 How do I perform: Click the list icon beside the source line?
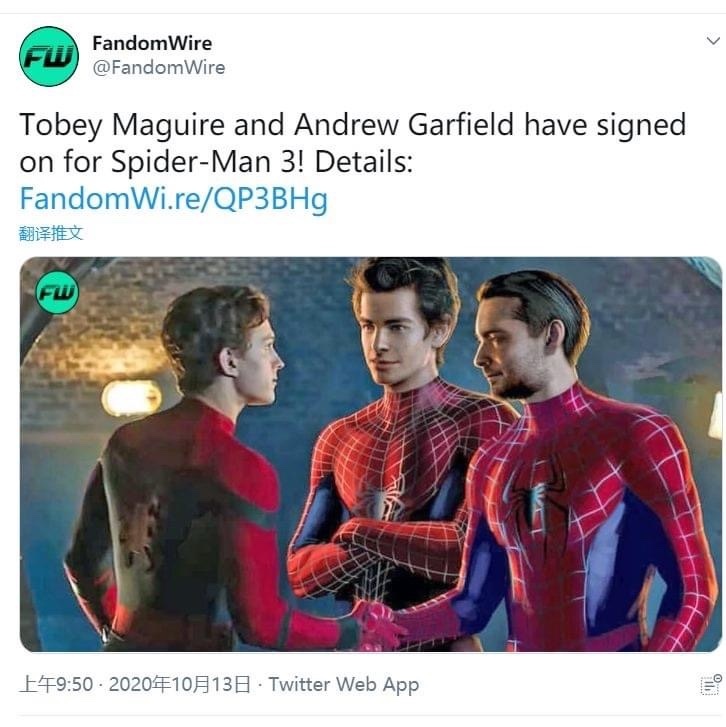pyautogui.click(x=710, y=685)
